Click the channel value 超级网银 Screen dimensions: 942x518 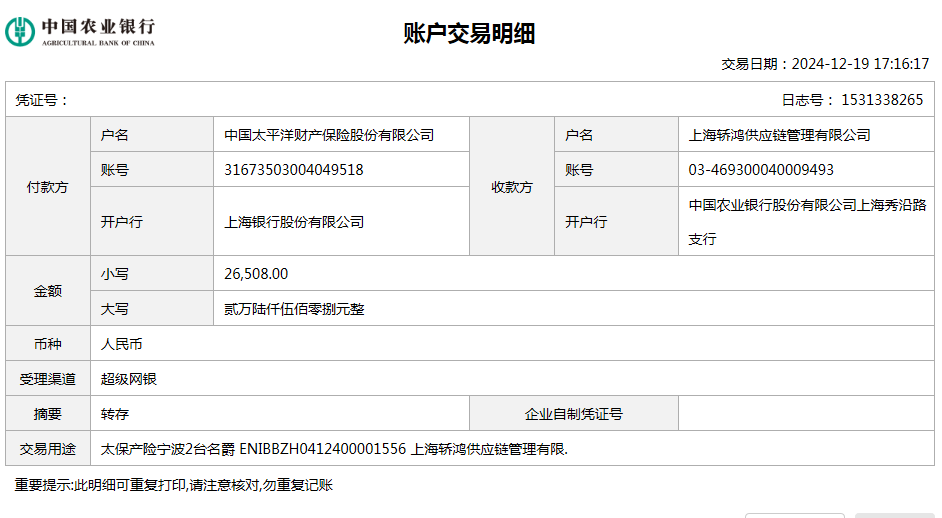click(x=129, y=379)
